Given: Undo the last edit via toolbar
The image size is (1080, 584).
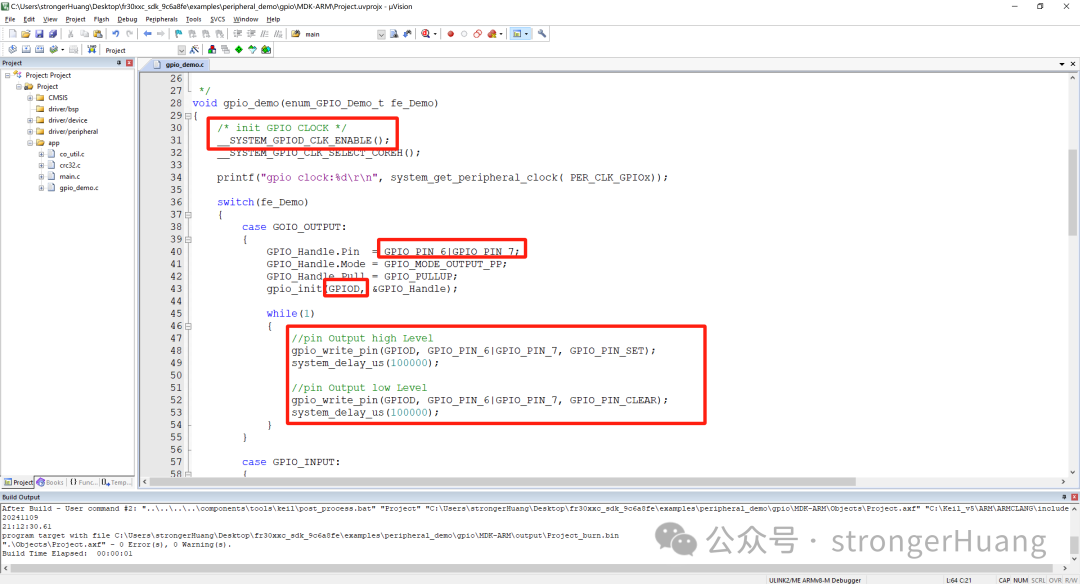Looking at the screenshot, I should 116,34.
